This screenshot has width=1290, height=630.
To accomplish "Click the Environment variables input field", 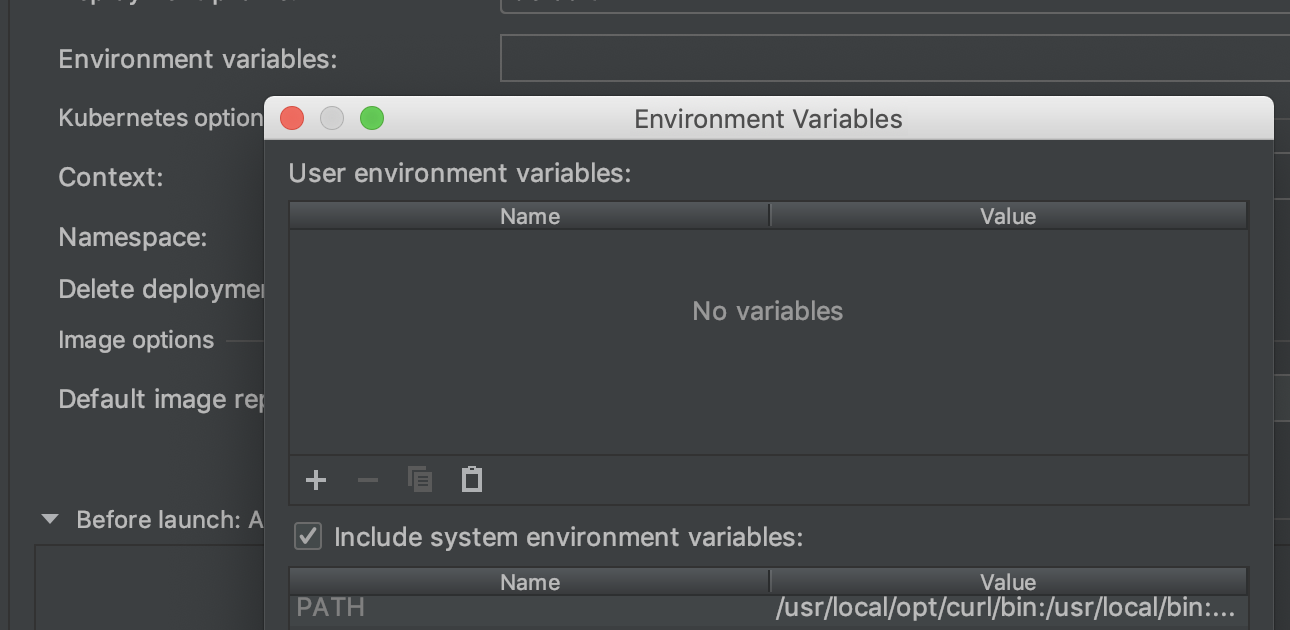I will click(x=890, y=58).
